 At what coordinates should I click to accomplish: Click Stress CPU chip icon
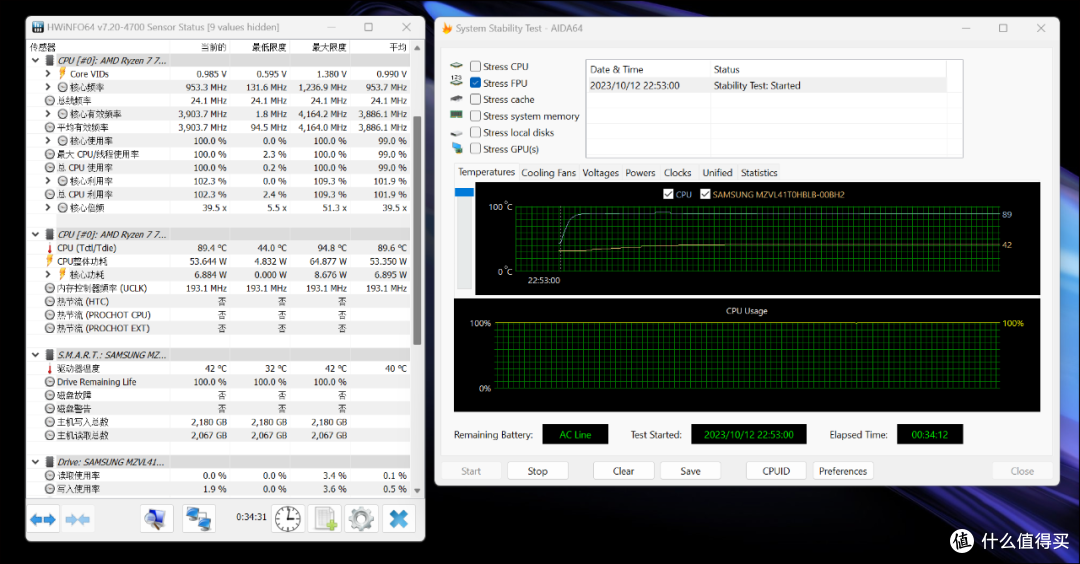point(456,66)
